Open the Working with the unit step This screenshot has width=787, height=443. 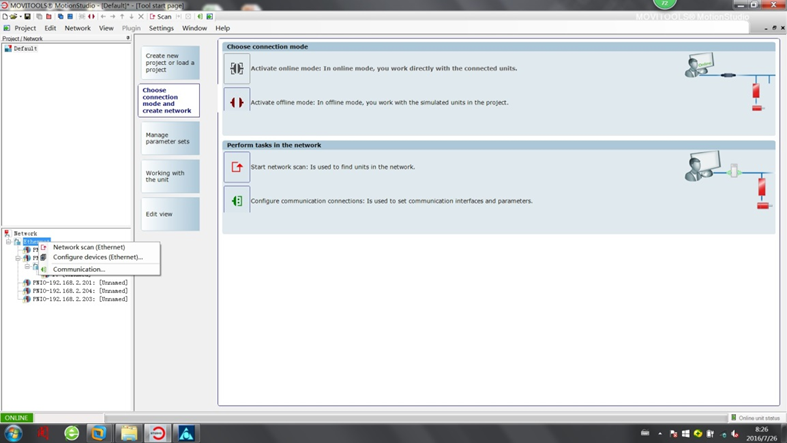point(169,176)
